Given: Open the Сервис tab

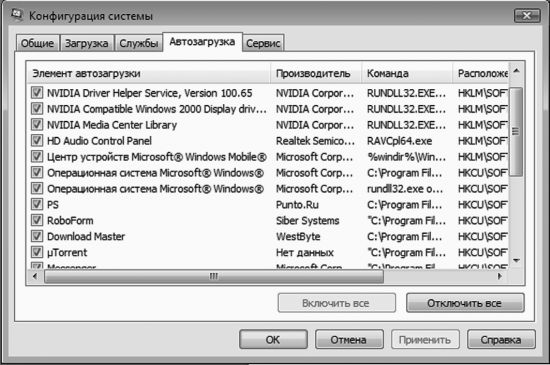Looking at the screenshot, I should coord(263,43).
